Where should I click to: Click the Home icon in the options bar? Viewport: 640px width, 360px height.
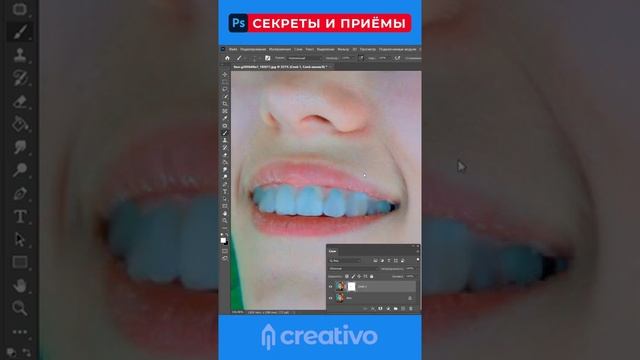tap(227, 58)
